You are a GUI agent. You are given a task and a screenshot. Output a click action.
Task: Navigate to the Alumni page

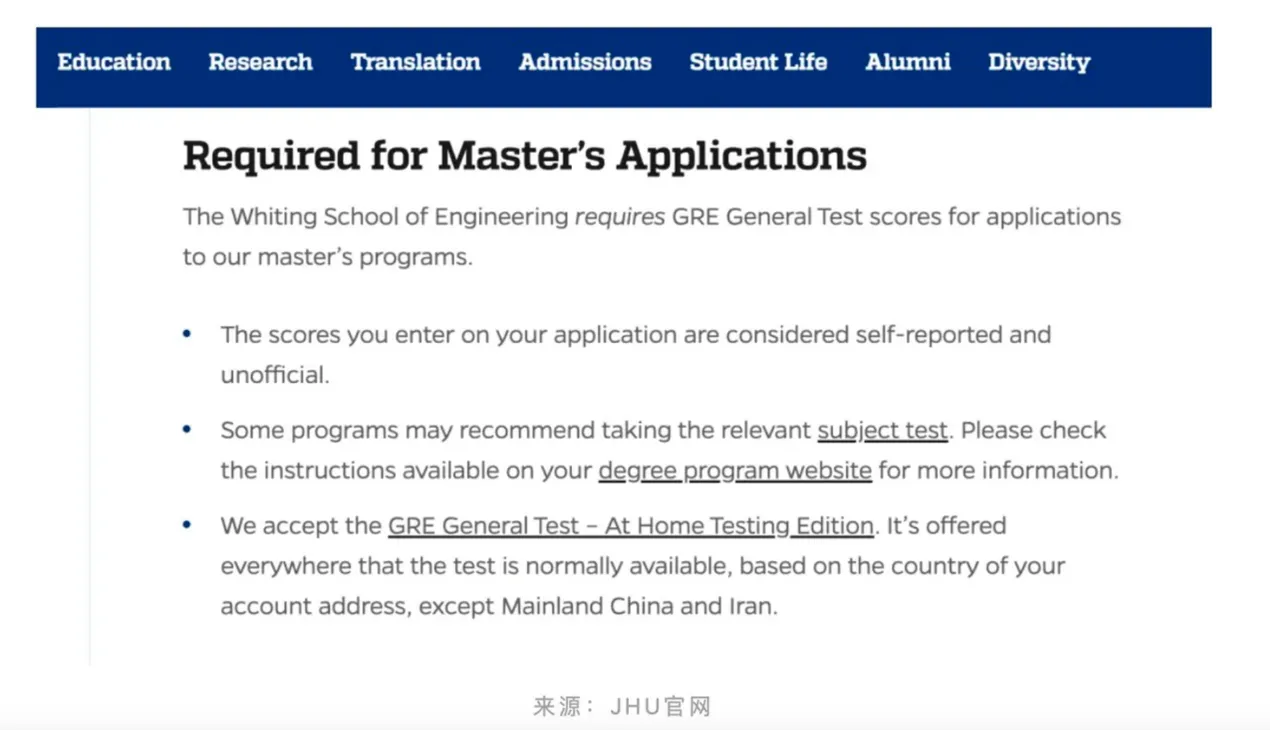pos(908,62)
